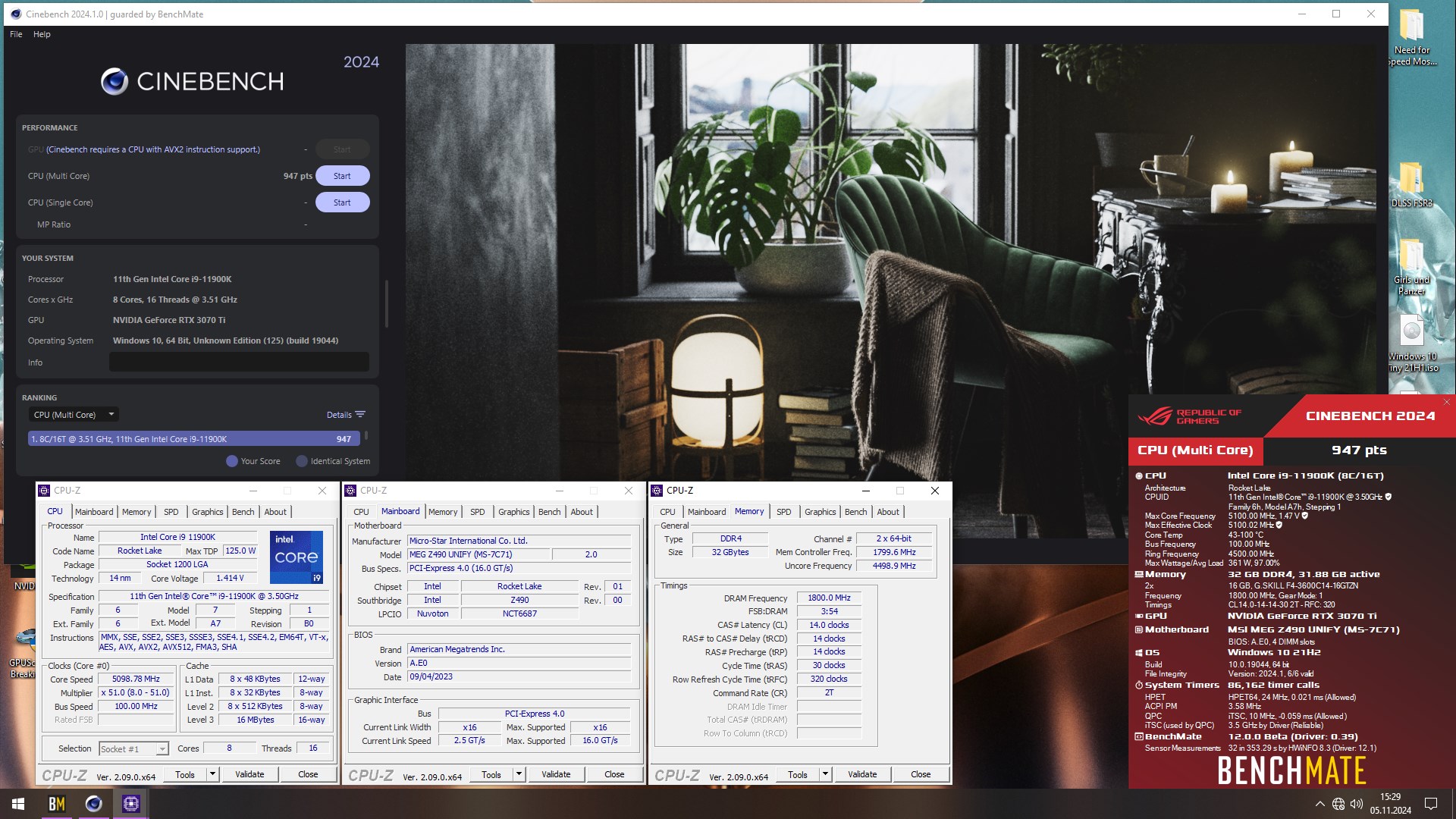Click DRAM Frequency 1800.0 MHz value
This screenshot has height=819, width=1456.
click(829, 598)
